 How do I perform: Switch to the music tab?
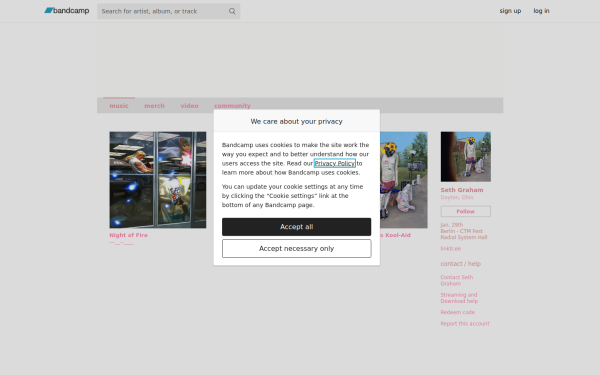119,106
